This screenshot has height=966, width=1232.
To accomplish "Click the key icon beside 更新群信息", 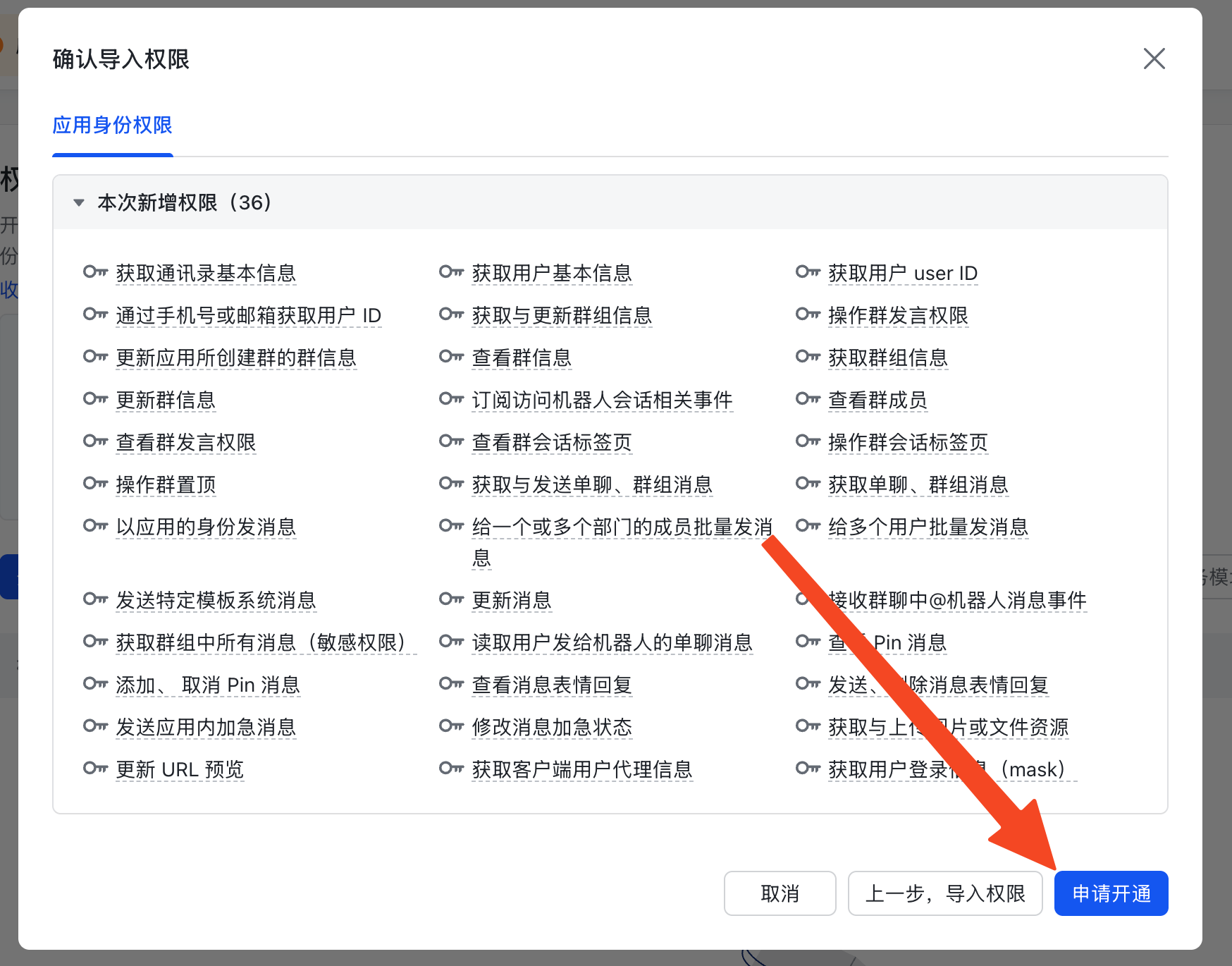I will (96, 400).
